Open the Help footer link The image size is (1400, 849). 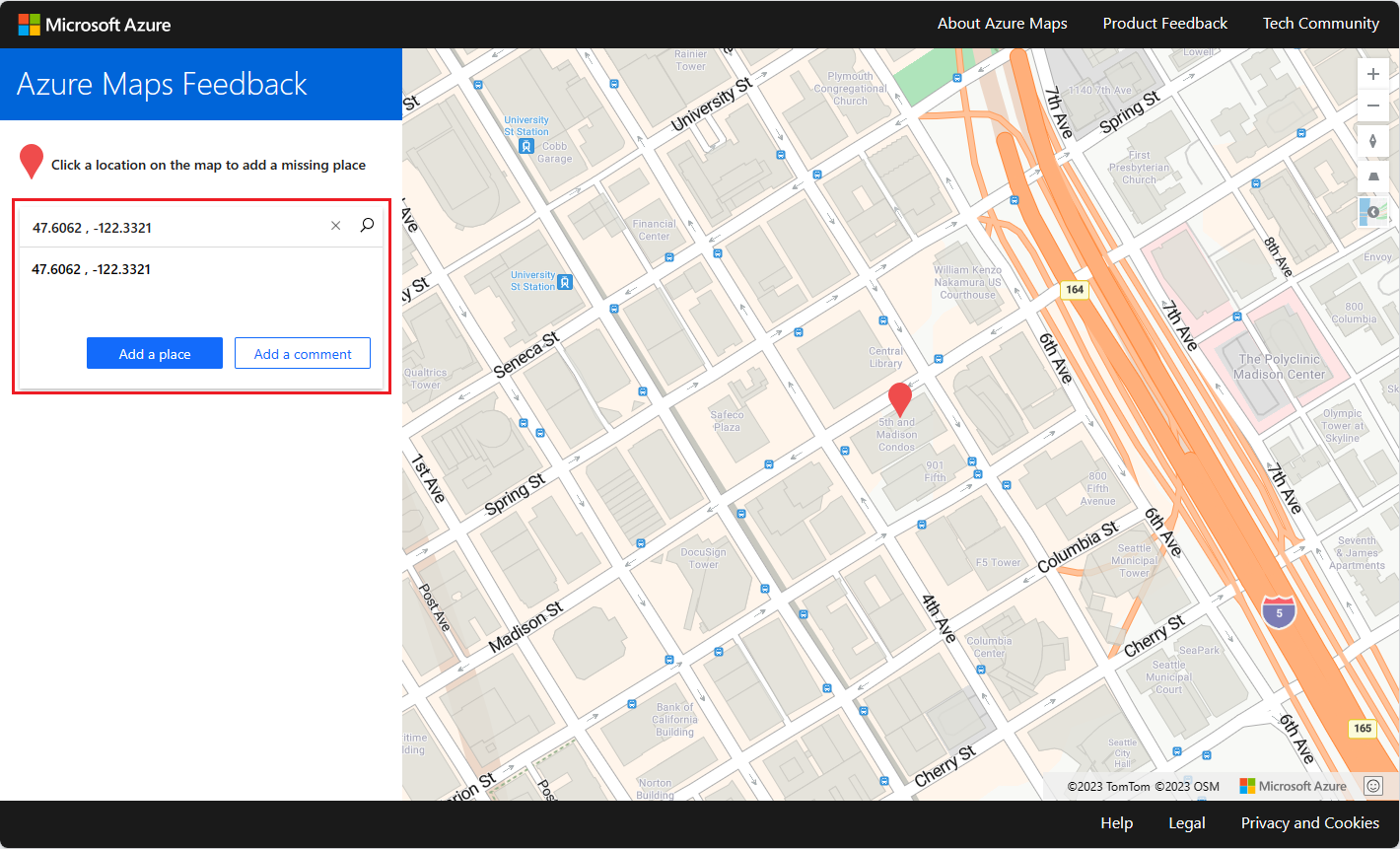coord(1117,823)
